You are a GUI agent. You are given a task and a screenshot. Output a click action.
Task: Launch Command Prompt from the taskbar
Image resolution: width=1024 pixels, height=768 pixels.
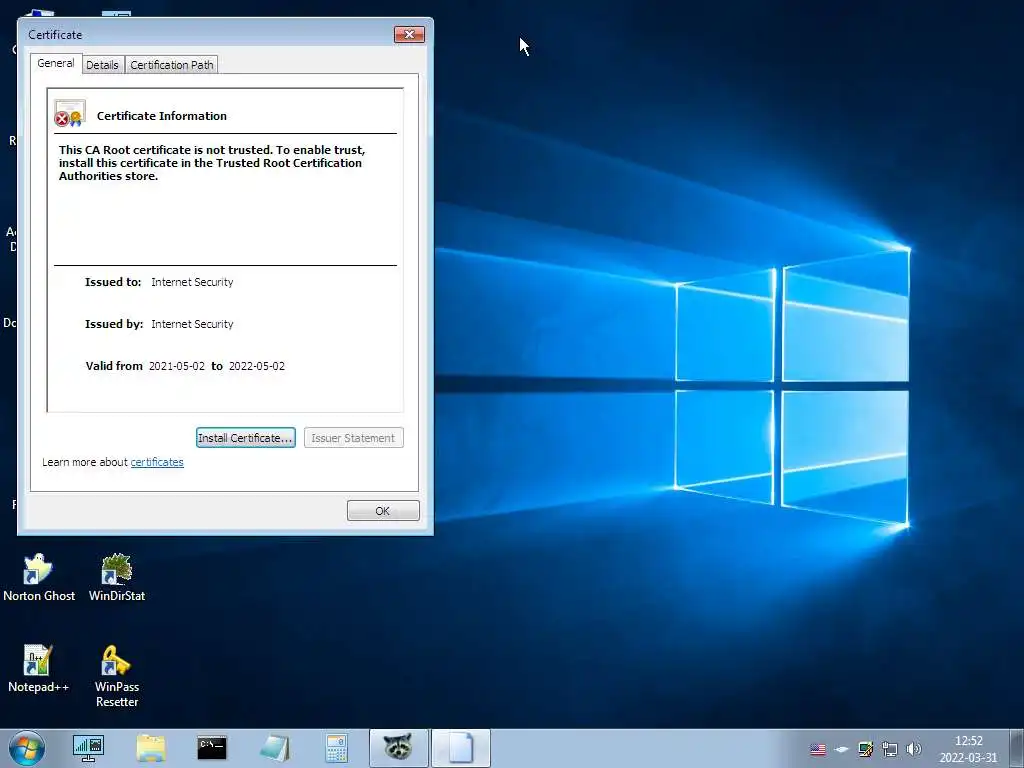[212, 748]
